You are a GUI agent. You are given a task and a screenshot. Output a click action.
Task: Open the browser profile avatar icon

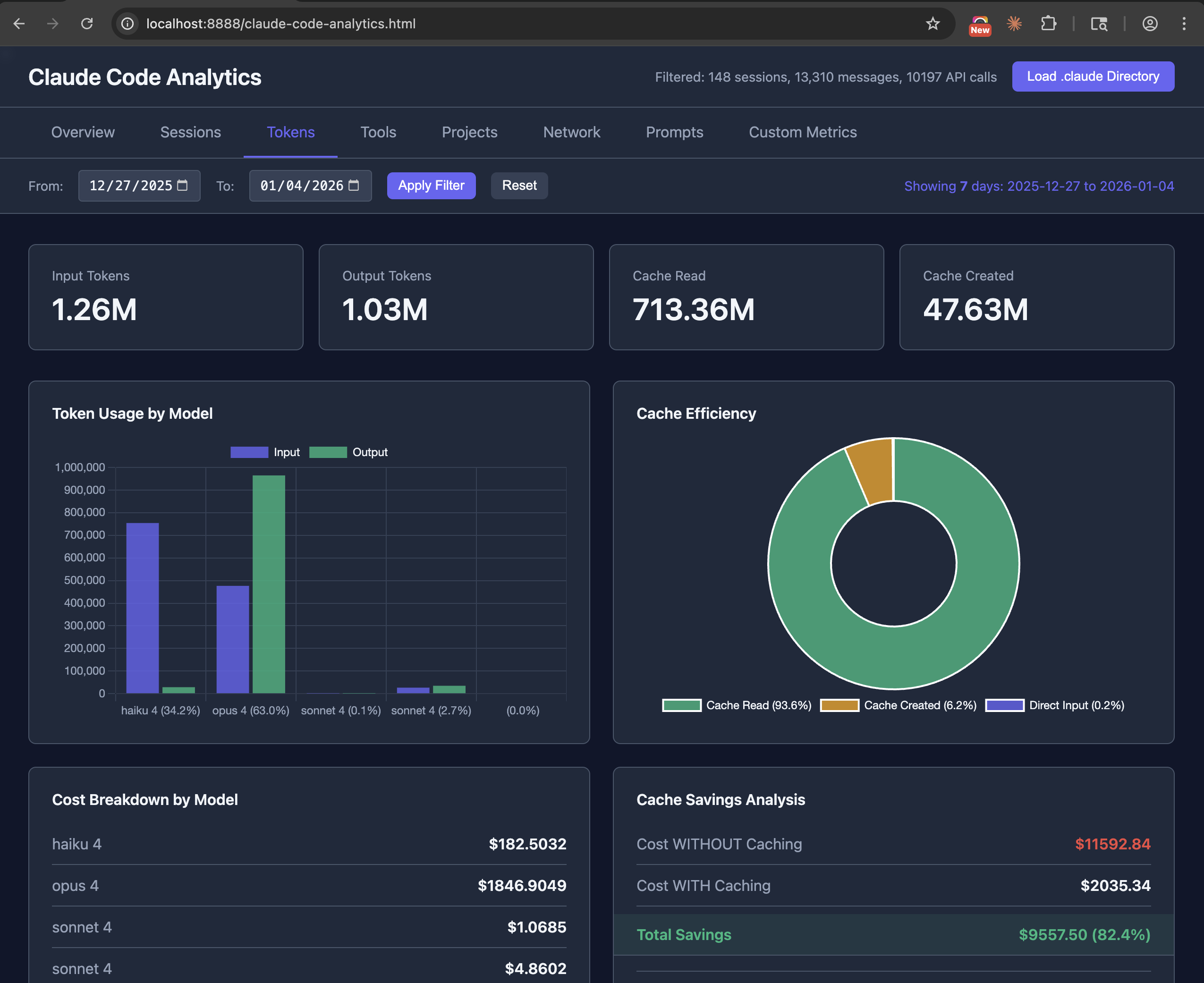pyautogui.click(x=1150, y=23)
